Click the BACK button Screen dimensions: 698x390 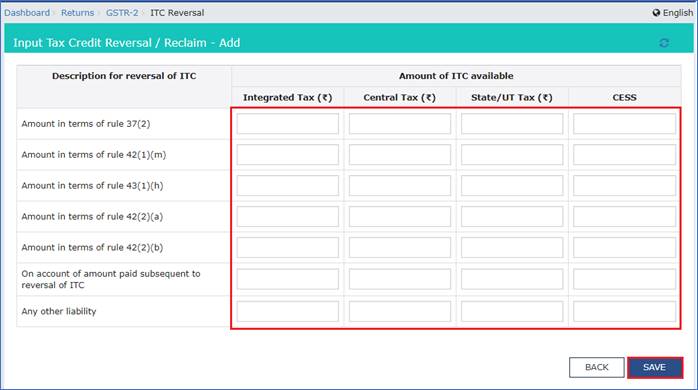tap(597, 367)
